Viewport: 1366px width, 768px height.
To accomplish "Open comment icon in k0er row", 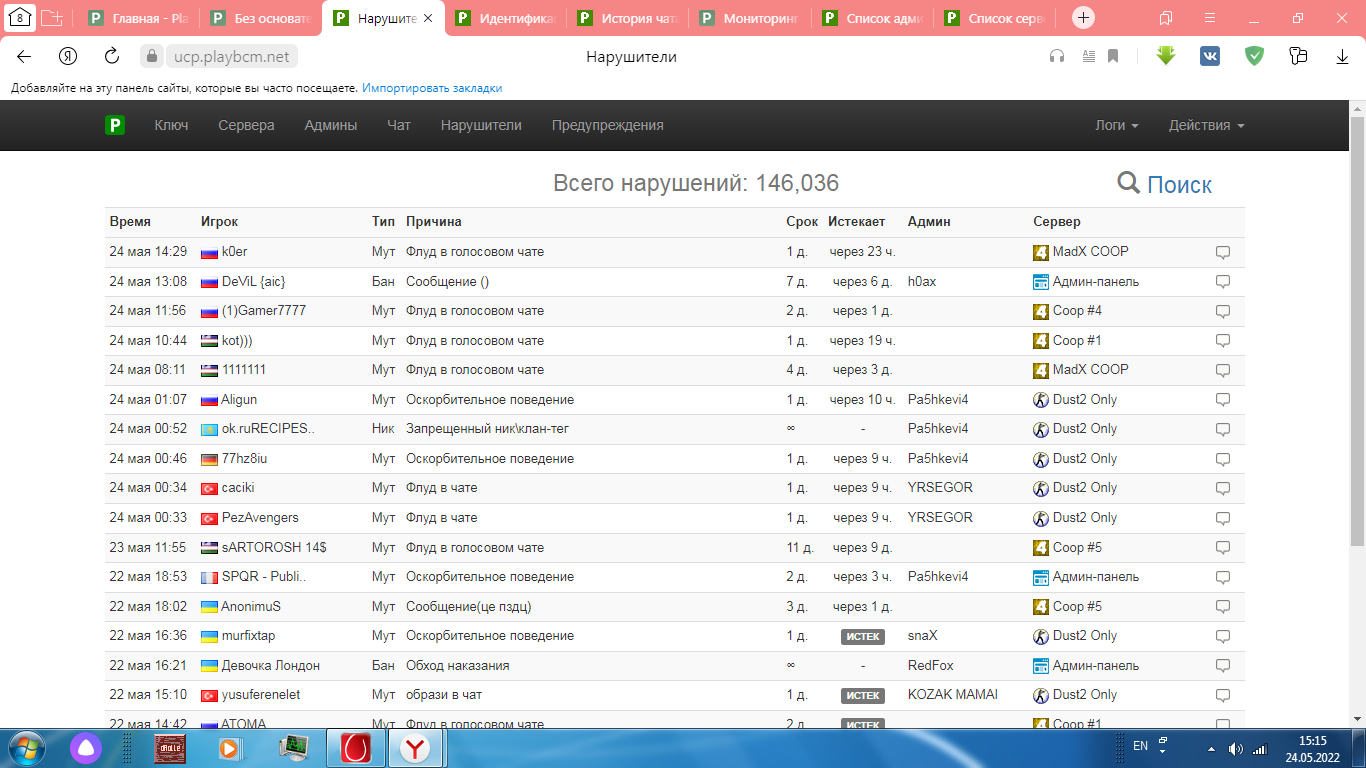I will coord(1222,252).
